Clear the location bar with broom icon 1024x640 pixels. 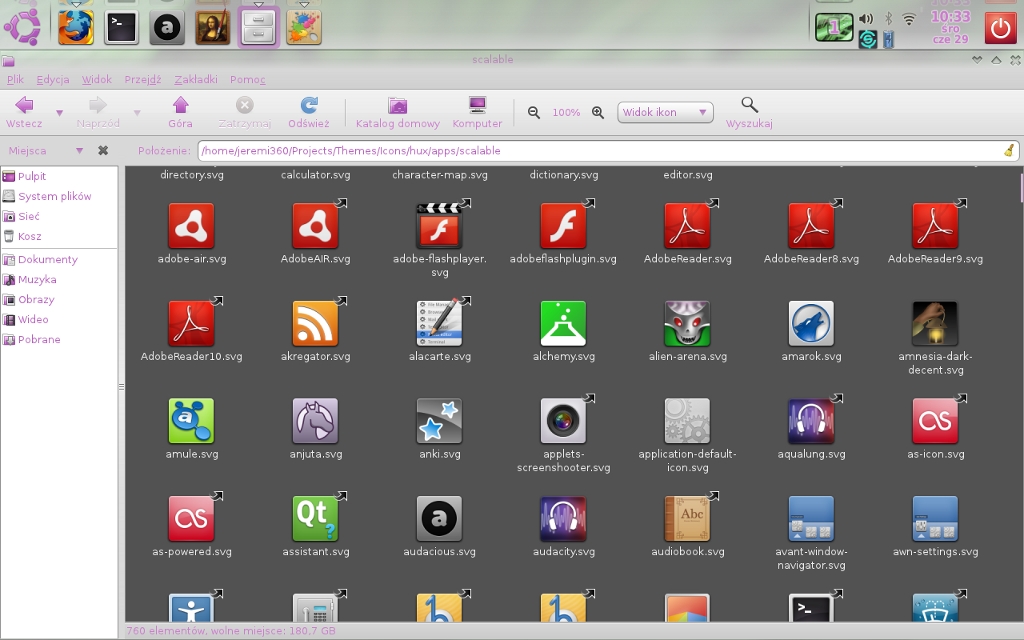point(1010,150)
